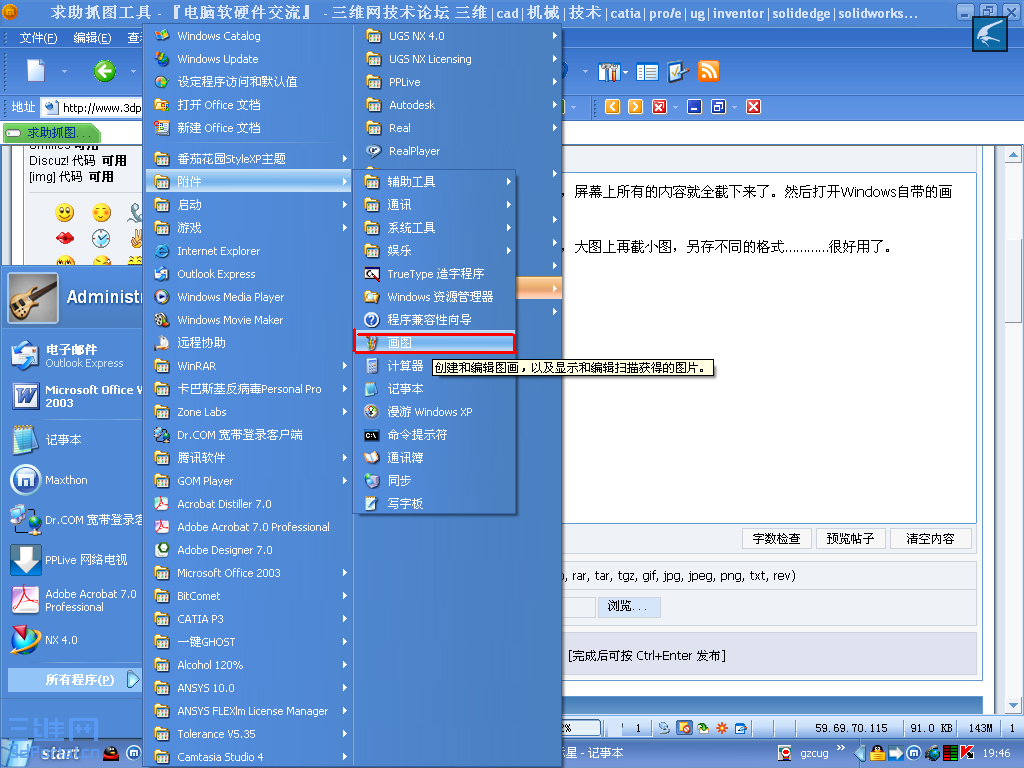Launch Windows Media Player icon
Screen dimensions: 1024x768
coord(161,296)
